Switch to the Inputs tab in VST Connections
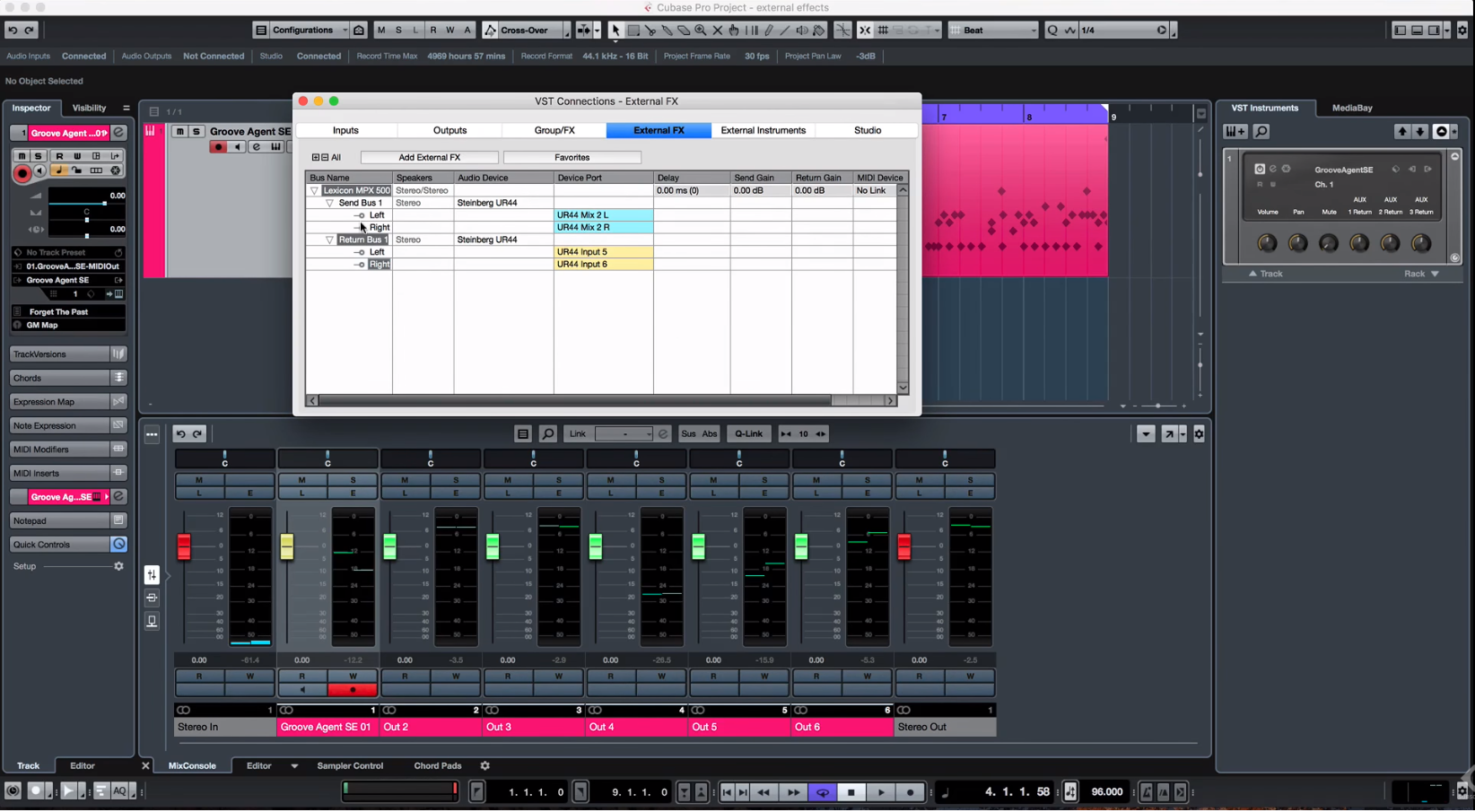1475x812 pixels. pos(345,131)
